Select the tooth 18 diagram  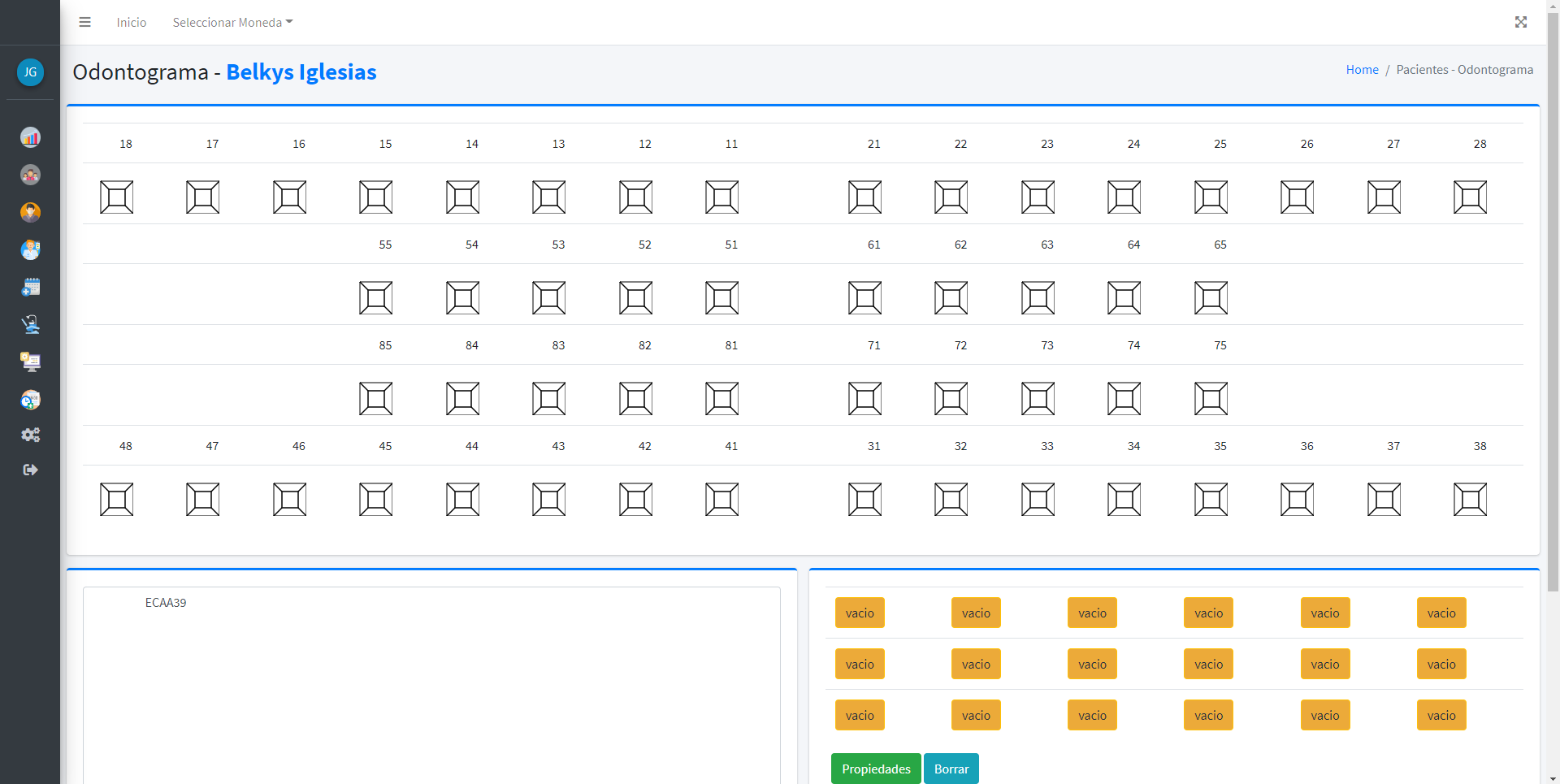[116, 197]
